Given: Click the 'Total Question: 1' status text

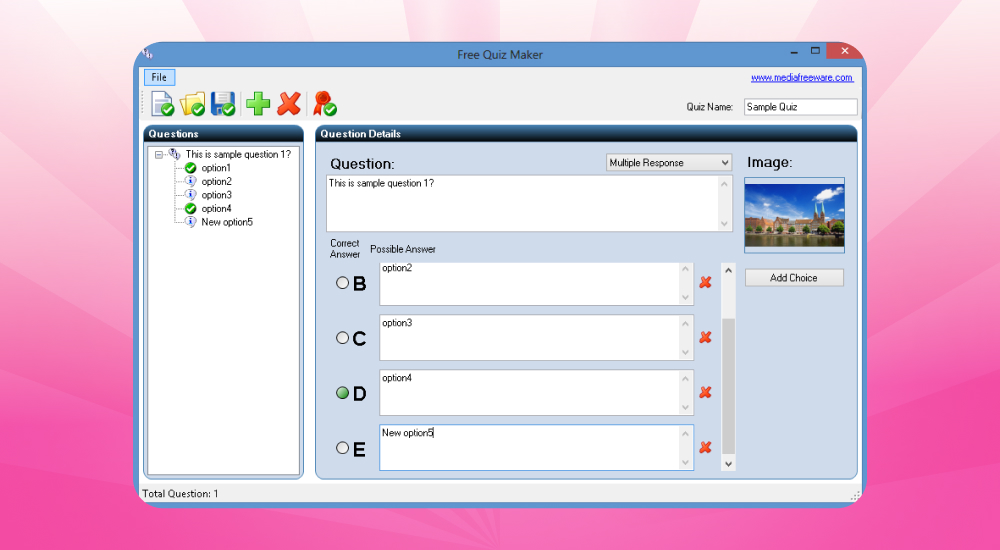Looking at the screenshot, I should [180, 493].
